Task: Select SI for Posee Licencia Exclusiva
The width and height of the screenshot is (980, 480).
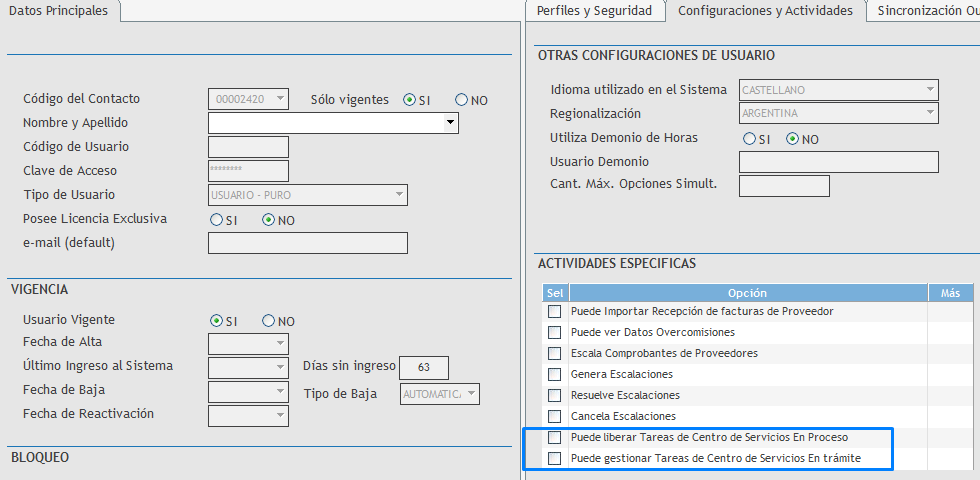Action: click(x=216, y=220)
